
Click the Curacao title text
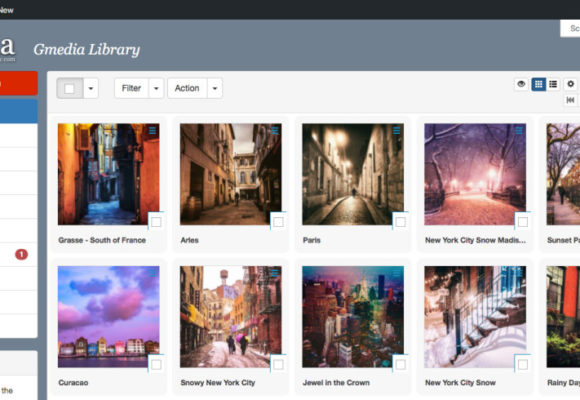pyautogui.click(x=73, y=383)
